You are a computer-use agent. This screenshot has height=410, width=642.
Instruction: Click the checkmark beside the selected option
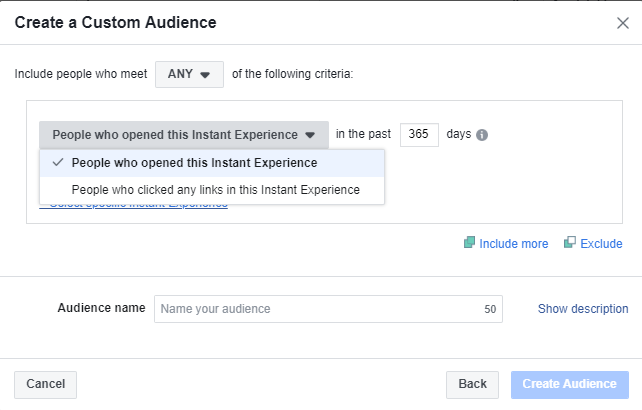tap(58, 163)
